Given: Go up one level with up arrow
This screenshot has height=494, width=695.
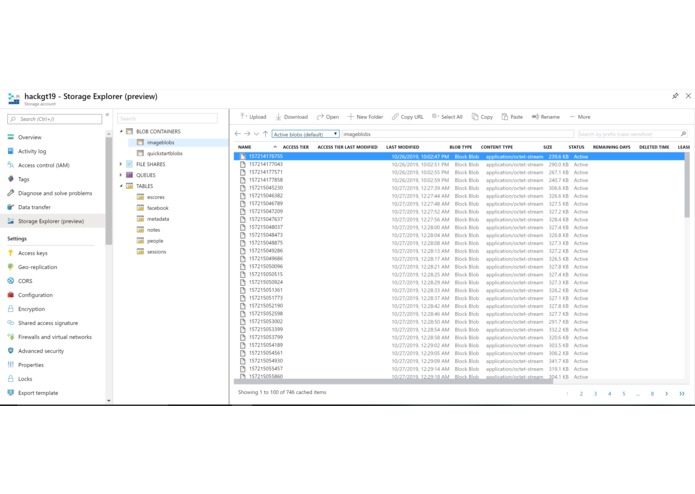Looking at the screenshot, I should pos(265,134).
